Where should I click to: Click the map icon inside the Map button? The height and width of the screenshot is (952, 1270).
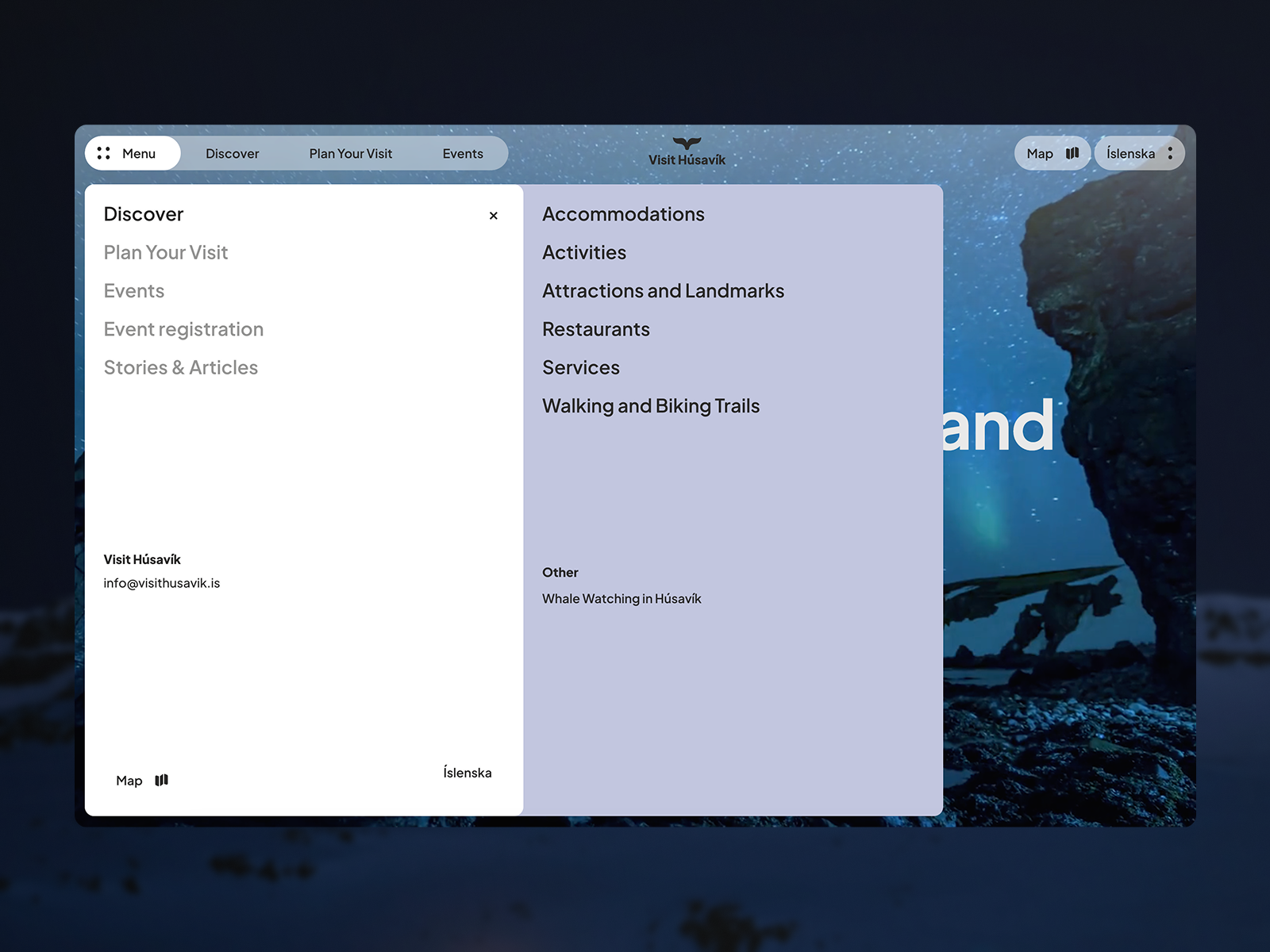click(x=1072, y=153)
